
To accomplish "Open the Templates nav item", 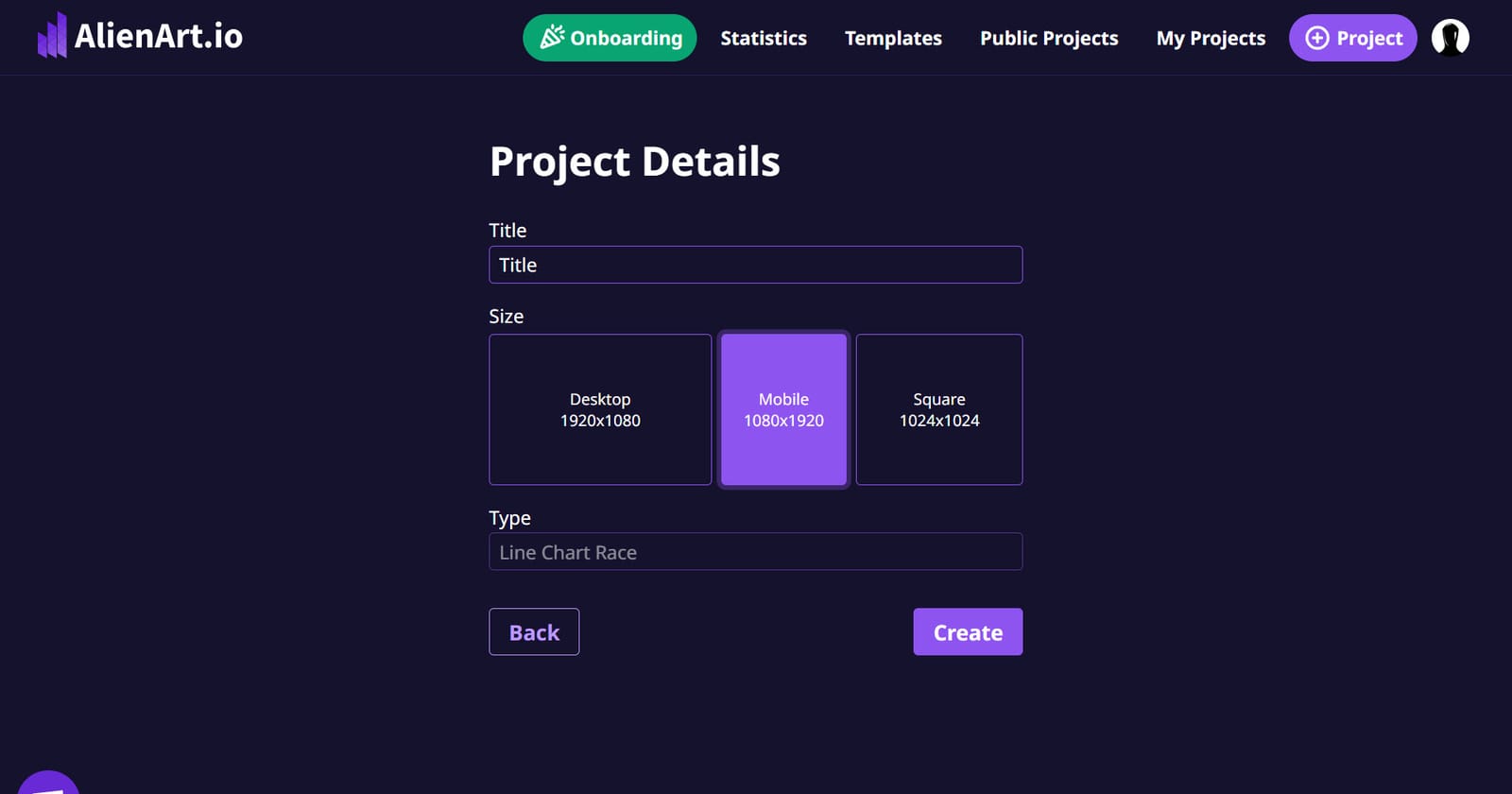I will tap(893, 38).
